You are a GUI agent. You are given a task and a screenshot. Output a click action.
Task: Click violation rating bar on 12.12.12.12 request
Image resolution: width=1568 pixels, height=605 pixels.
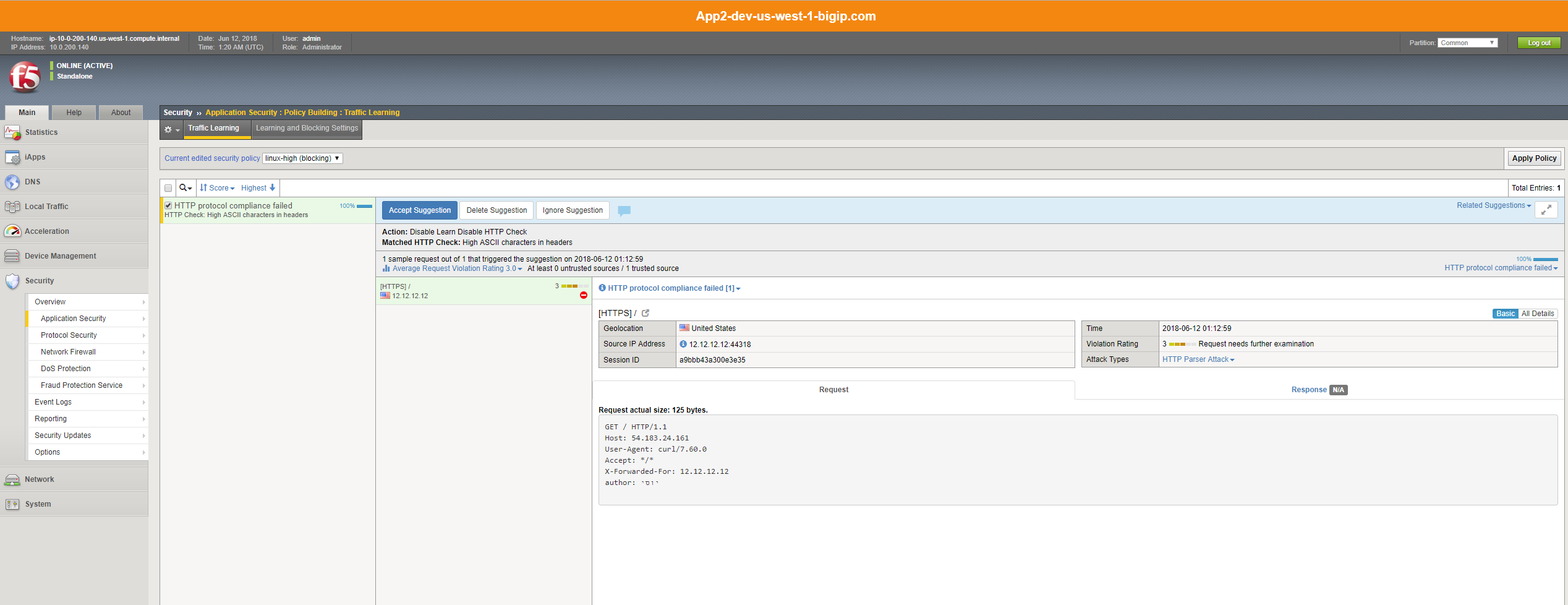574,286
